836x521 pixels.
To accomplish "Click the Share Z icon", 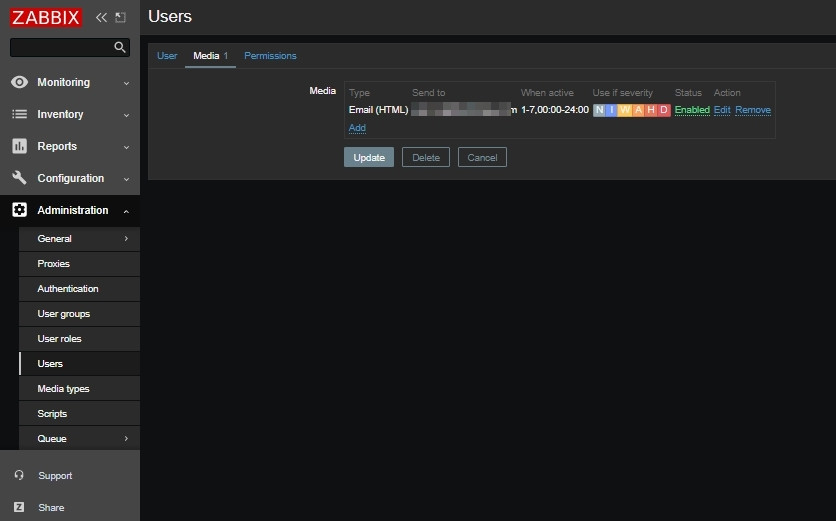I will pyautogui.click(x=19, y=507).
